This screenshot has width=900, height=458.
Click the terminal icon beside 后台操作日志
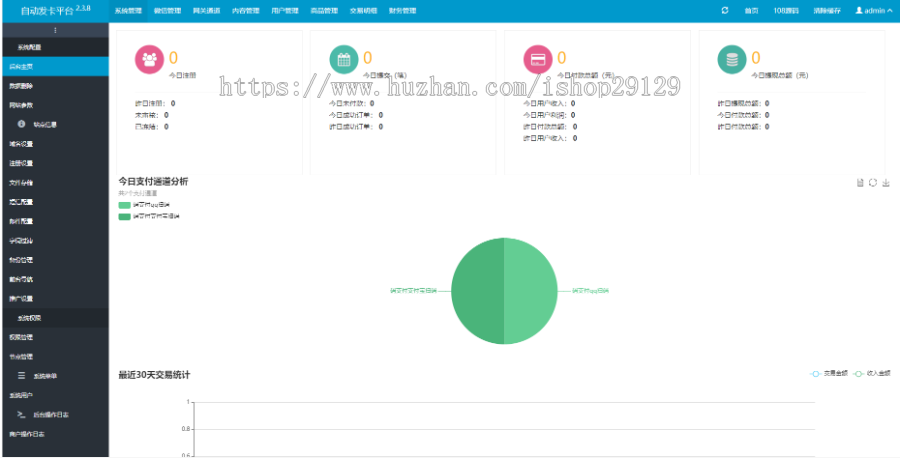(x=21, y=414)
